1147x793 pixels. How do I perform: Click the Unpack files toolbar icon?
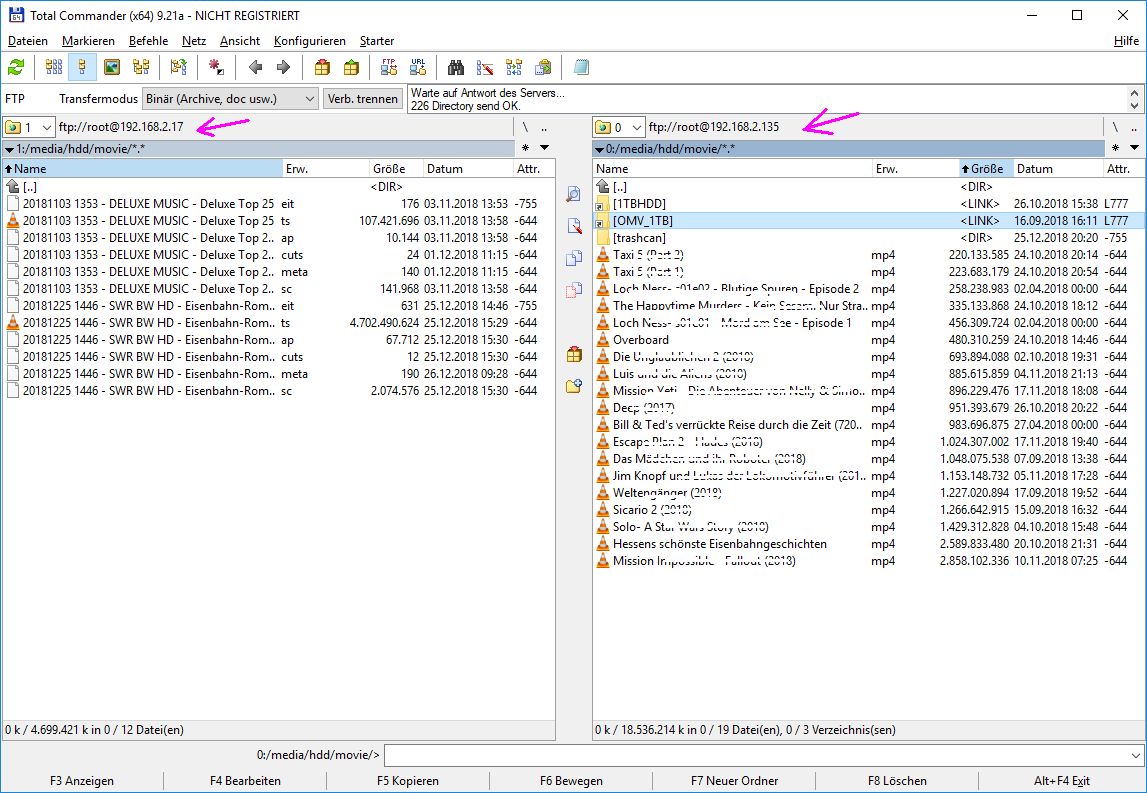351,67
